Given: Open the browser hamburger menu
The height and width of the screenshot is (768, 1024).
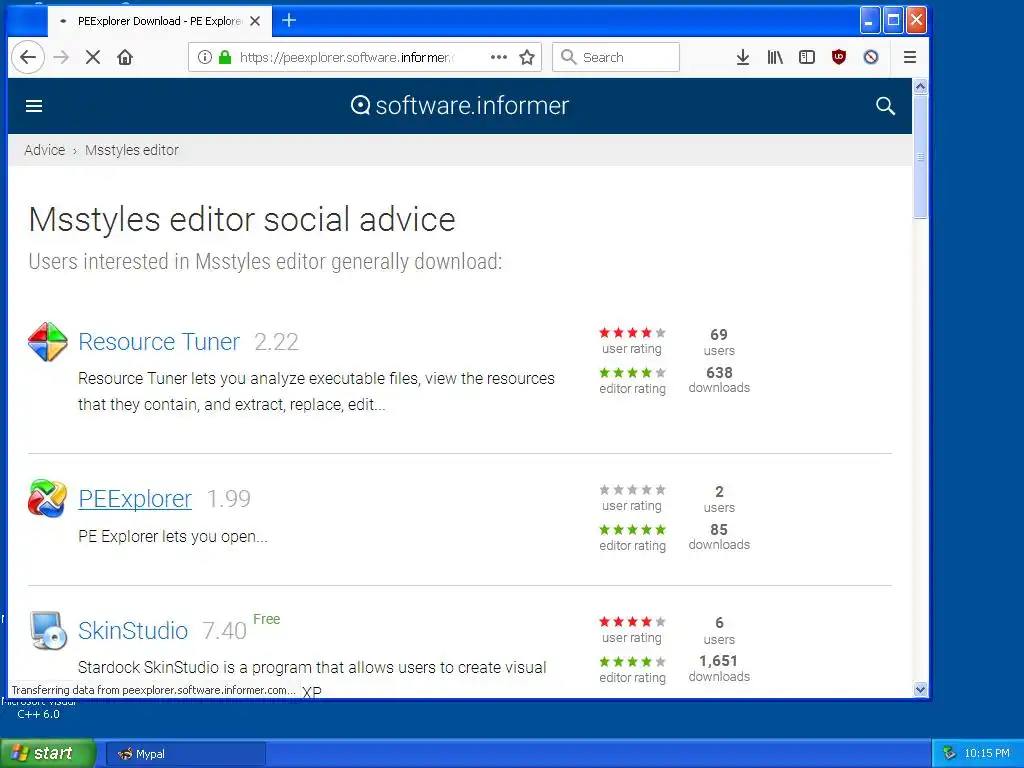Looking at the screenshot, I should pyautogui.click(x=910, y=57).
